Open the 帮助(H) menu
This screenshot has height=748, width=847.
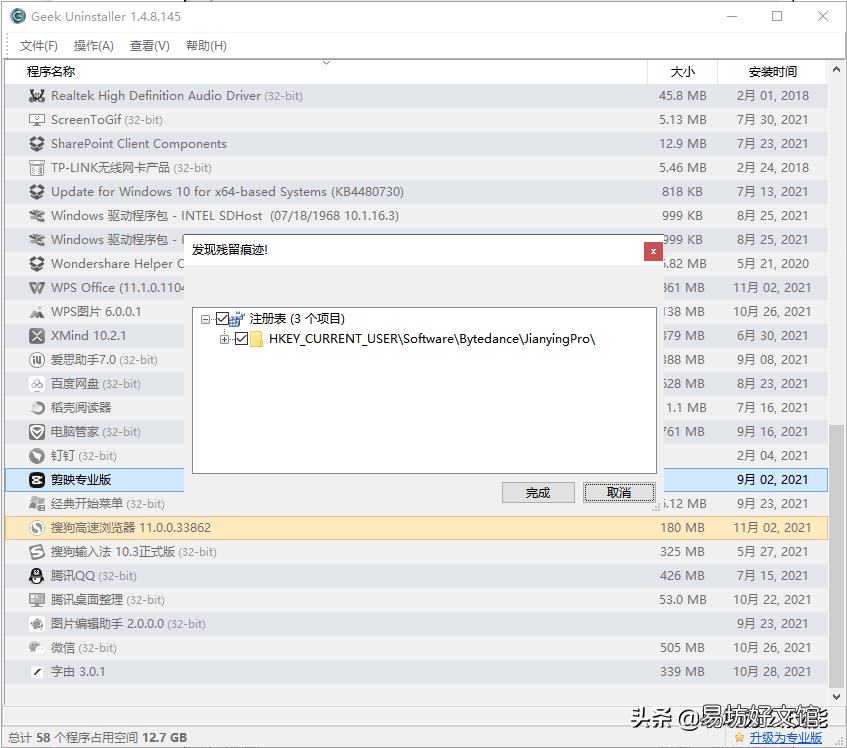pyautogui.click(x=206, y=46)
